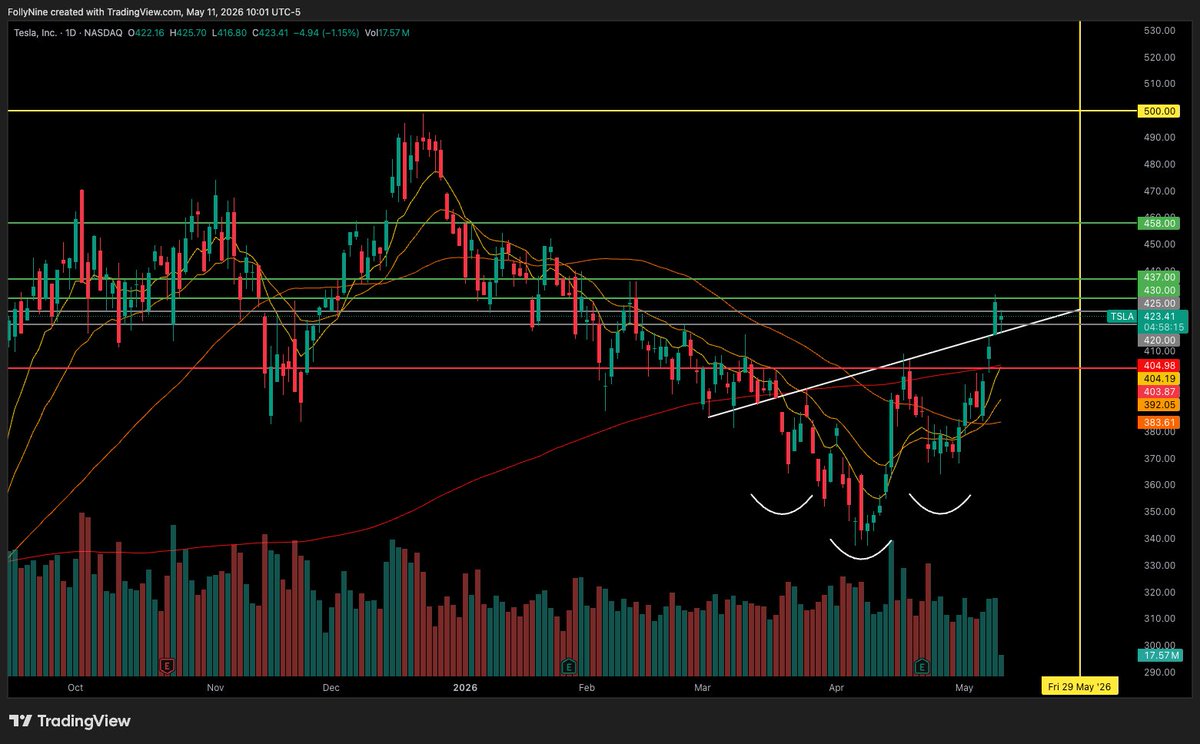Image resolution: width=1200 pixels, height=744 pixels.
Task: Click the 500.00 yellow price label
Action: [1158, 112]
